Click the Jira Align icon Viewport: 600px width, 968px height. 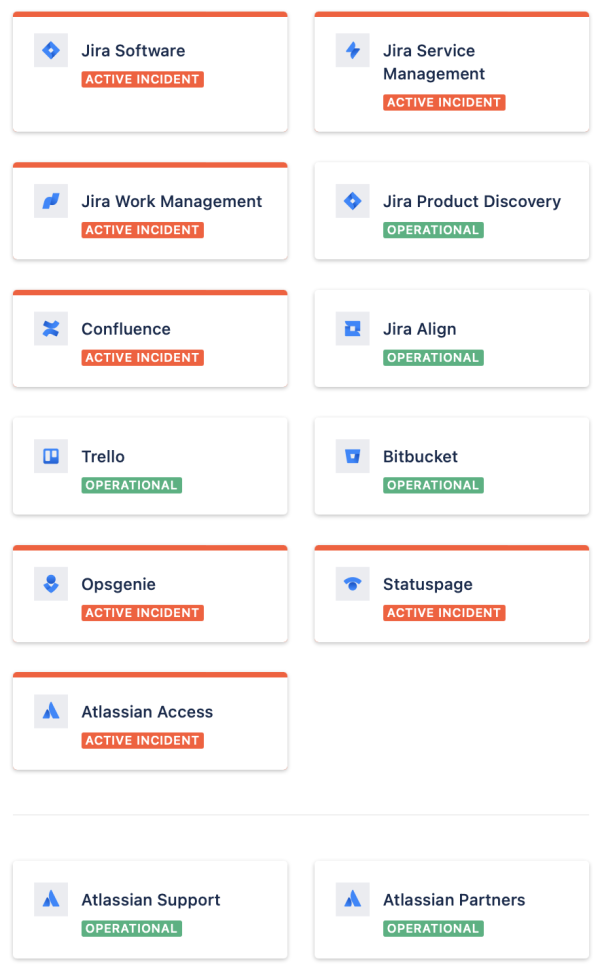coord(352,328)
